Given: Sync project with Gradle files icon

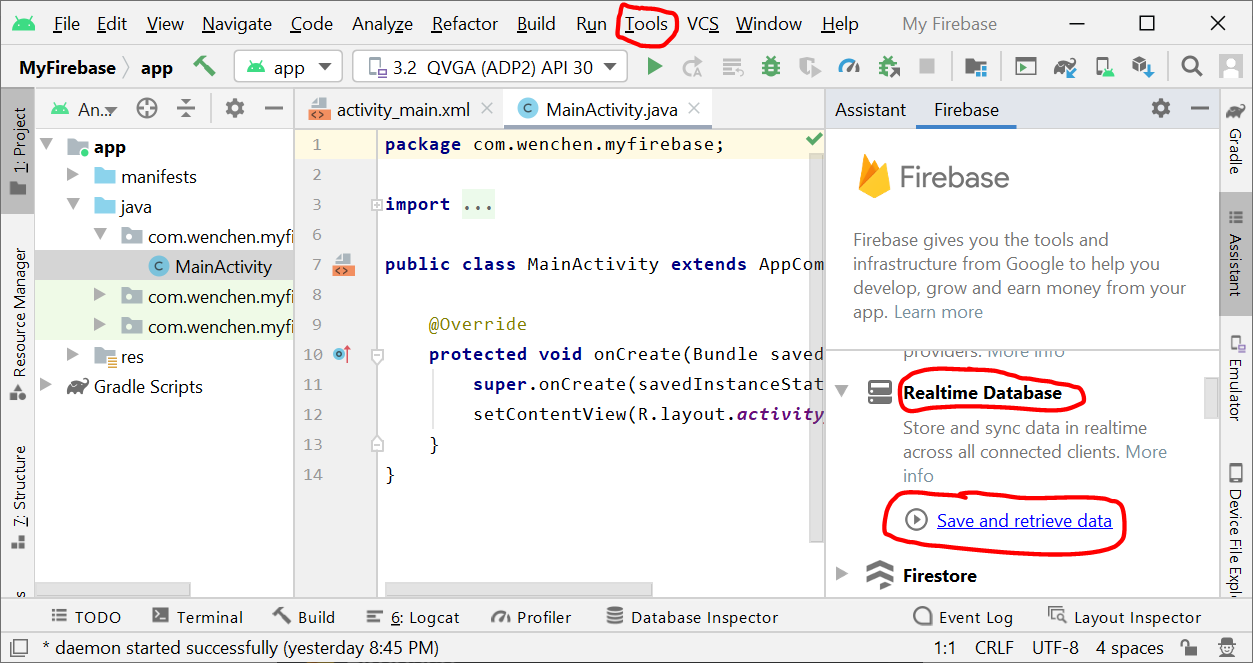Looking at the screenshot, I should tap(1066, 67).
